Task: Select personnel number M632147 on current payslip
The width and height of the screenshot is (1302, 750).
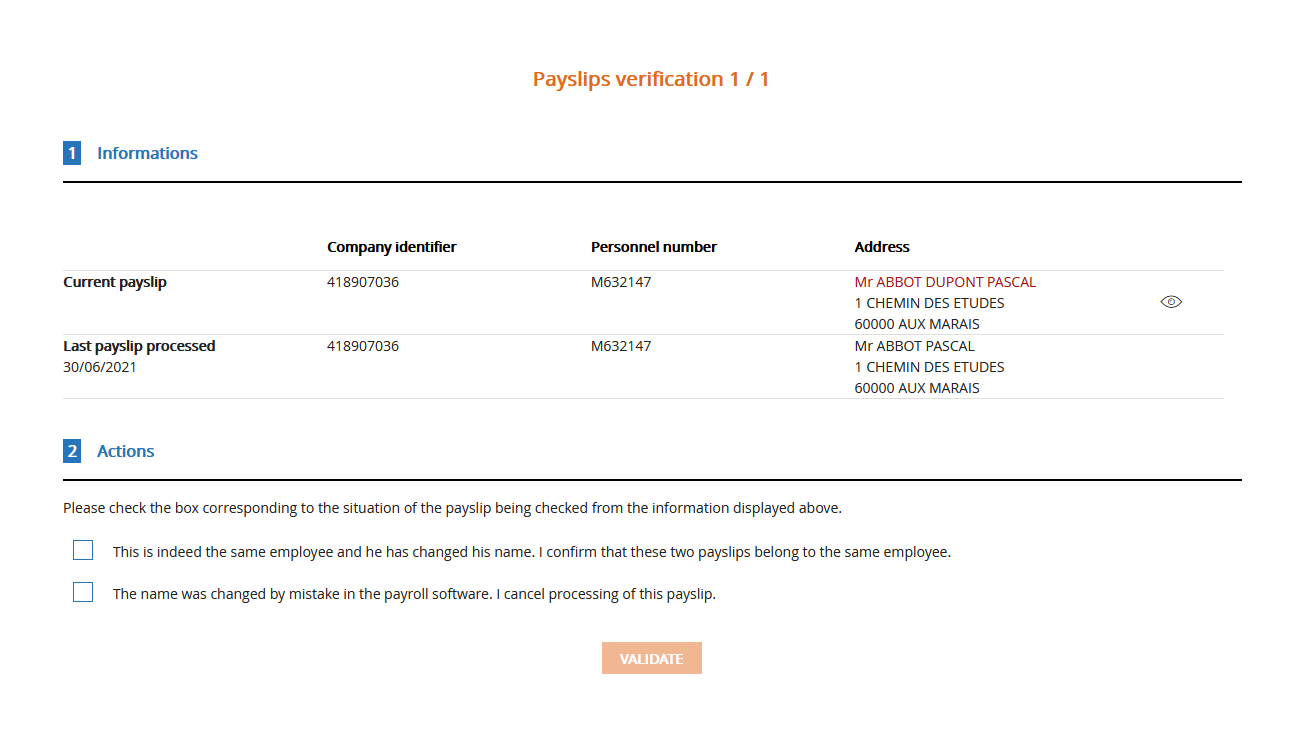Action: click(x=621, y=281)
